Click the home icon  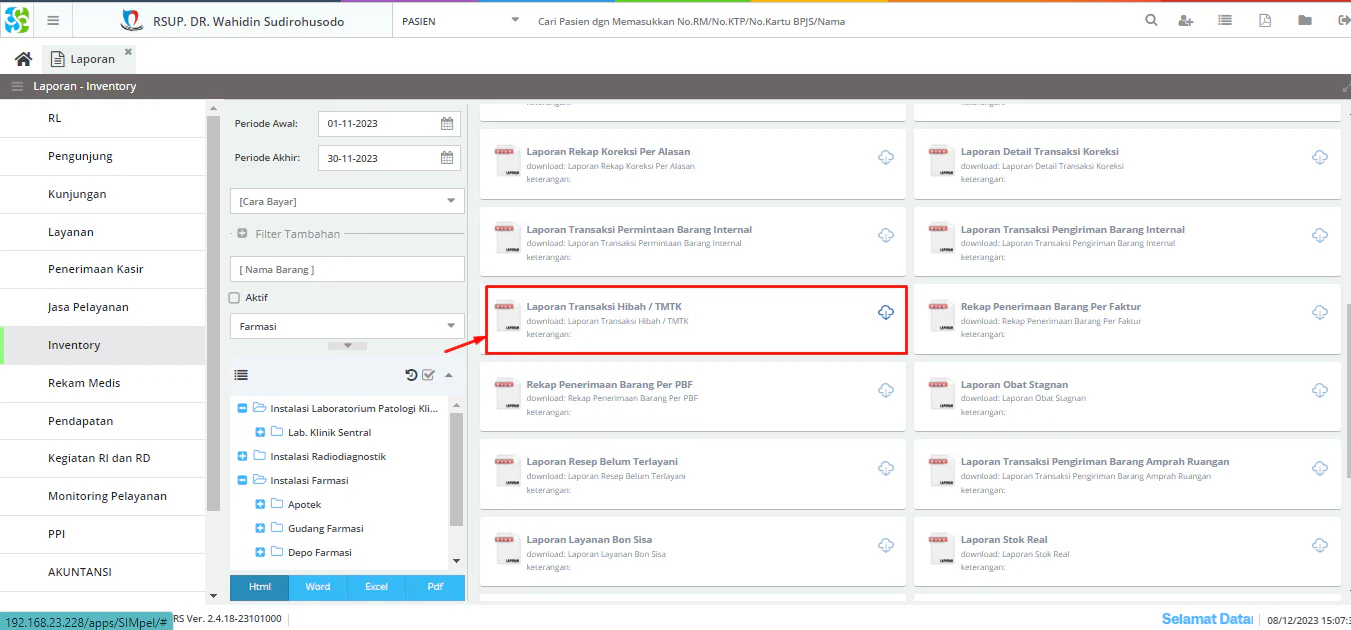pyautogui.click(x=23, y=59)
